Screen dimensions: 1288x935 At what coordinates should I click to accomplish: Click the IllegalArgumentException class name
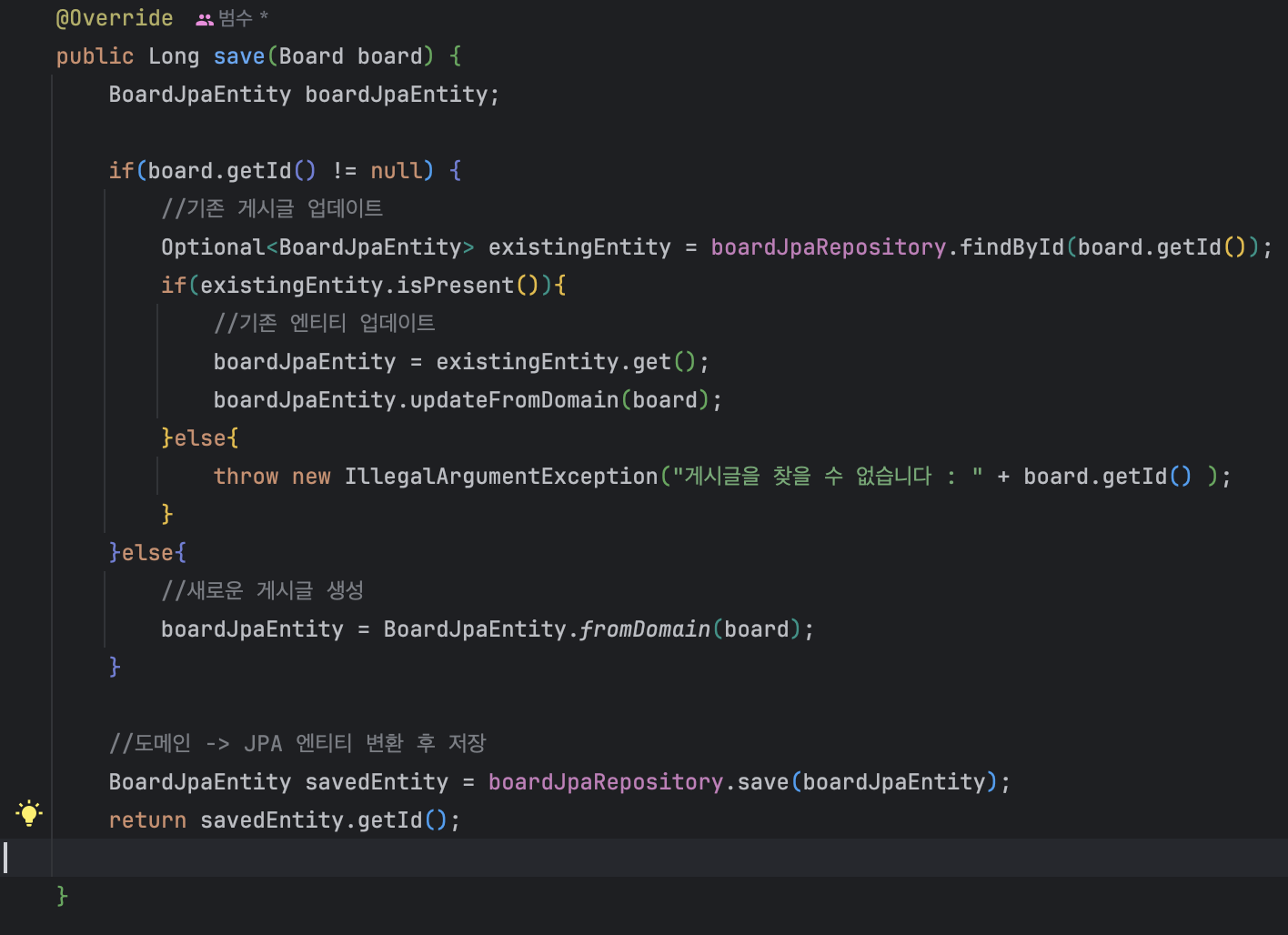[500, 477]
